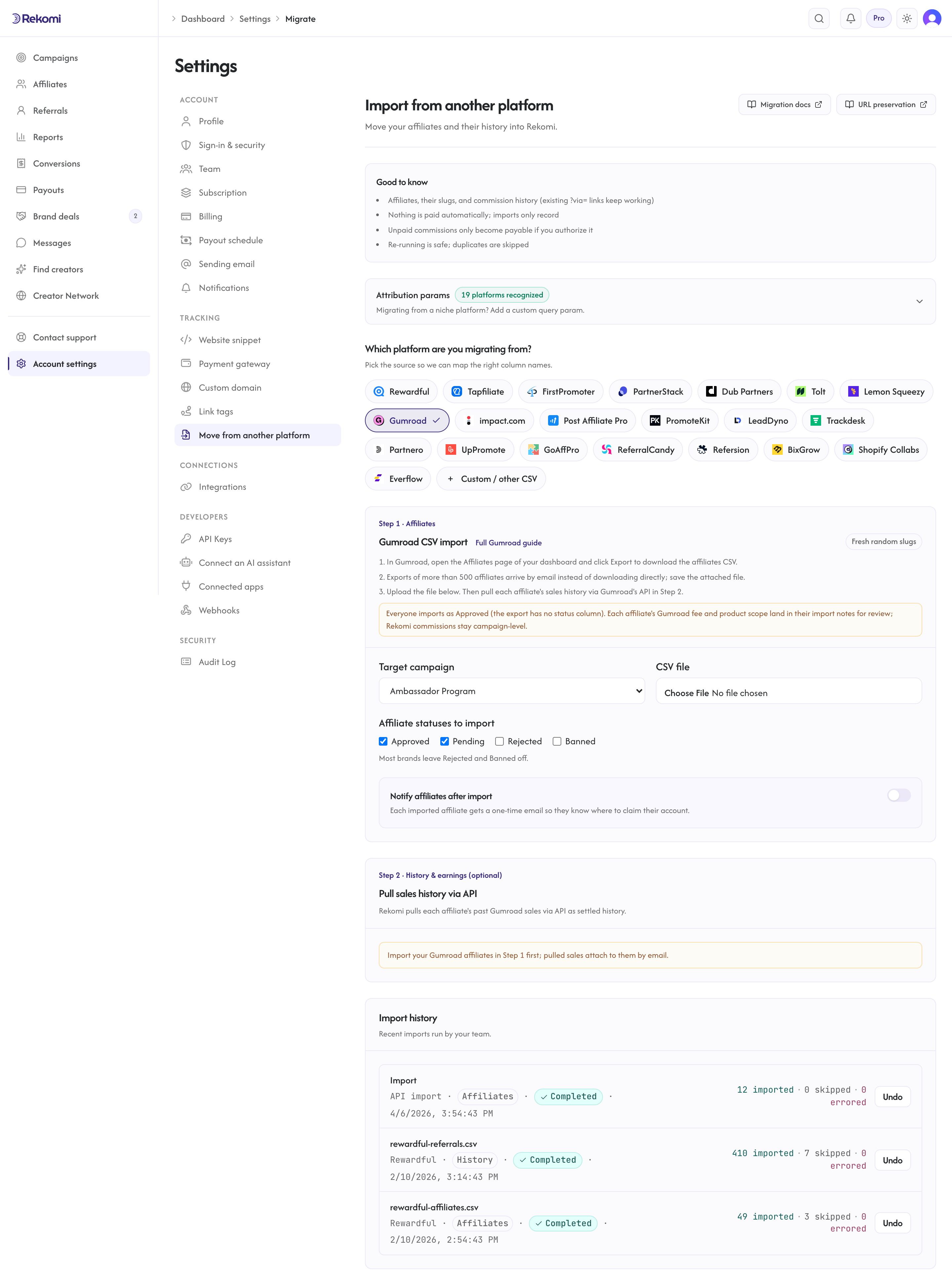Open the Integrations settings page
Image resolution: width=952 pixels, height=1285 pixels.
[x=258, y=487]
